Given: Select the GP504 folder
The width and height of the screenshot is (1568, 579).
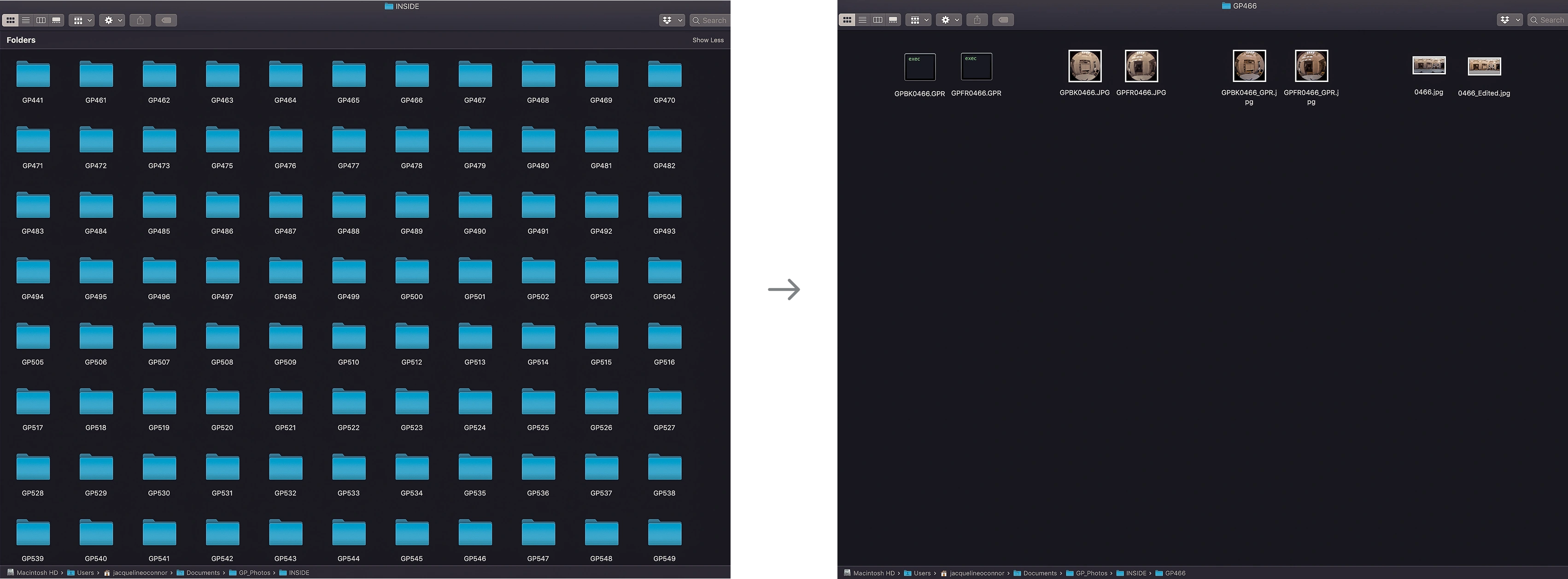Looking at the screenshot, I should pos(664,271).
